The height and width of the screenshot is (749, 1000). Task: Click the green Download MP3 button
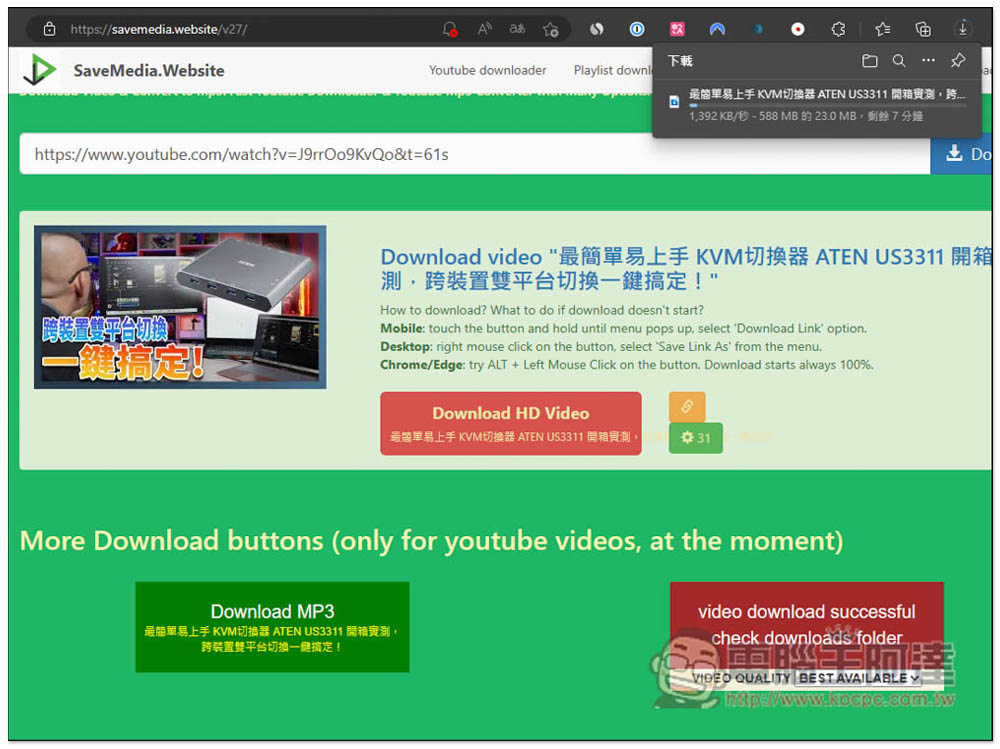click(272, 627)
